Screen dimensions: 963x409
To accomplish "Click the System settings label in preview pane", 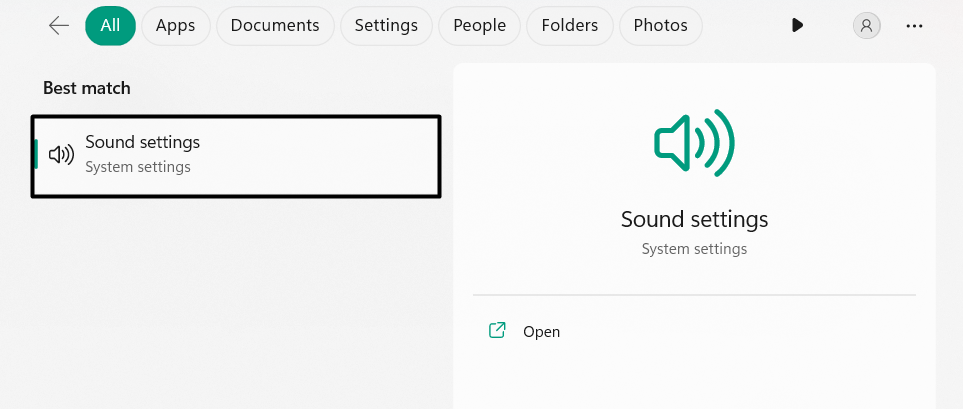I will (x=694, y=248).
